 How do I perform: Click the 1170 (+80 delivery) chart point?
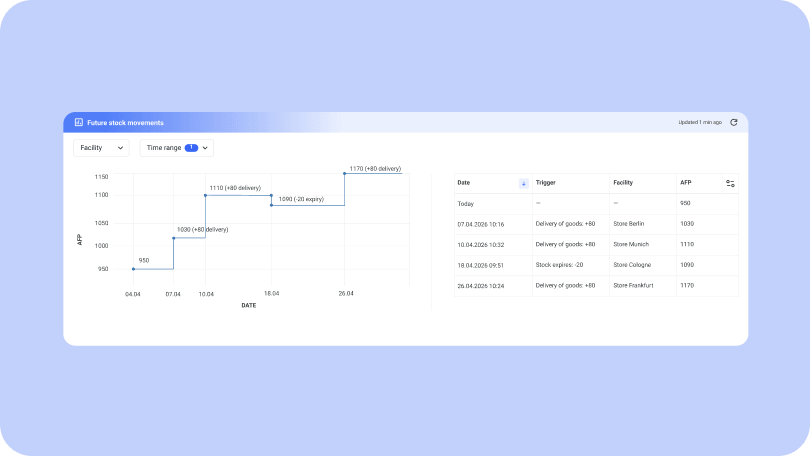click(345, 174)
